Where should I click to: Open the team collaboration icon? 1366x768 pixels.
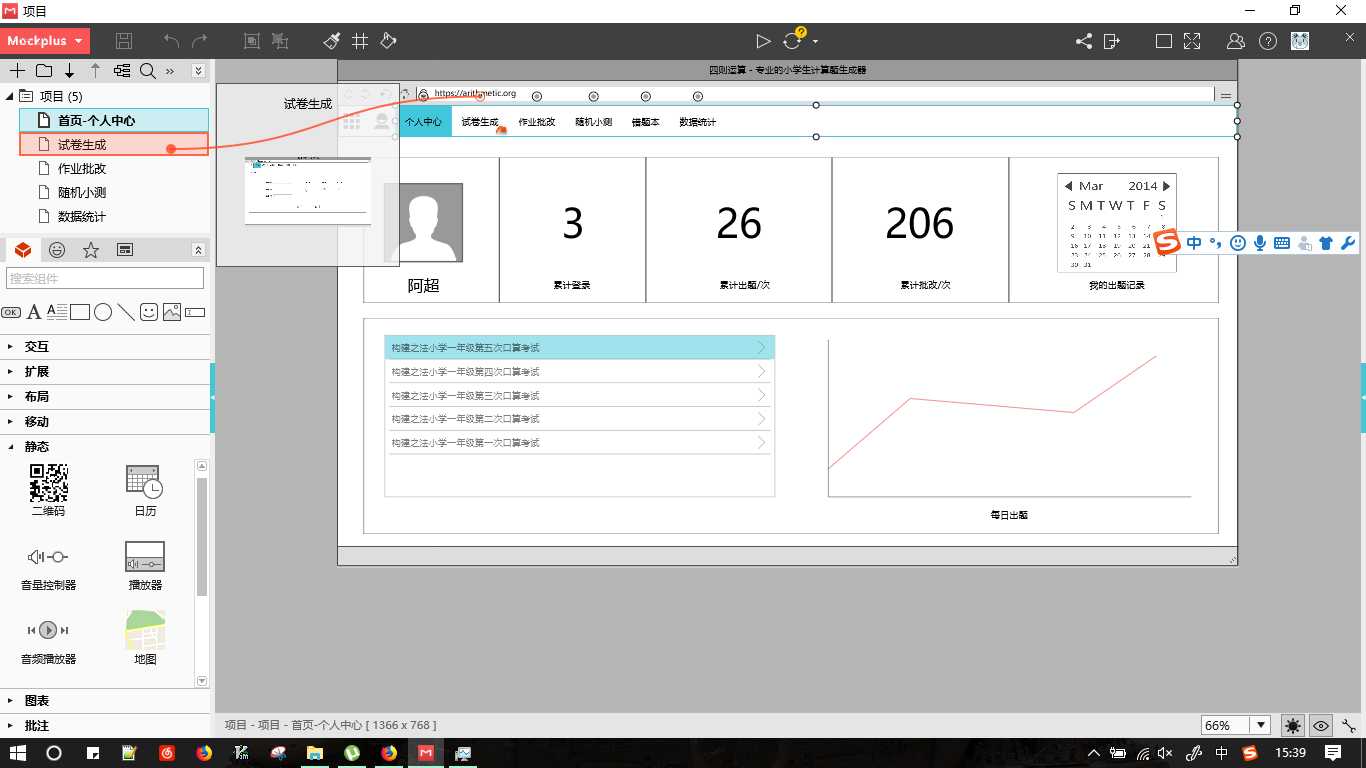1236,41
